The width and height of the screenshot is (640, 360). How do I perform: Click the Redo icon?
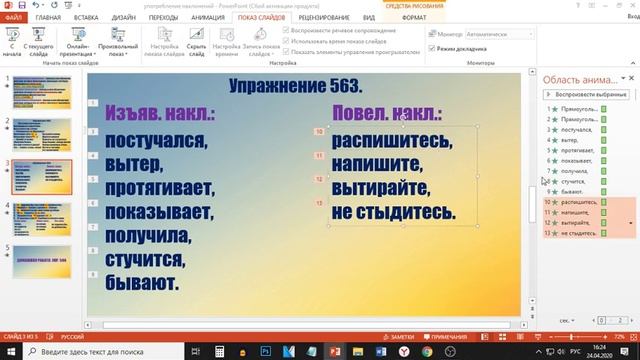click(54, 5)
